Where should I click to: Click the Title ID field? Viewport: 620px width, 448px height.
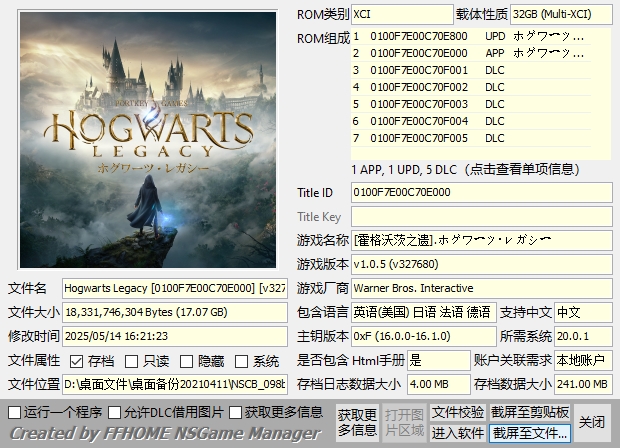482,193
